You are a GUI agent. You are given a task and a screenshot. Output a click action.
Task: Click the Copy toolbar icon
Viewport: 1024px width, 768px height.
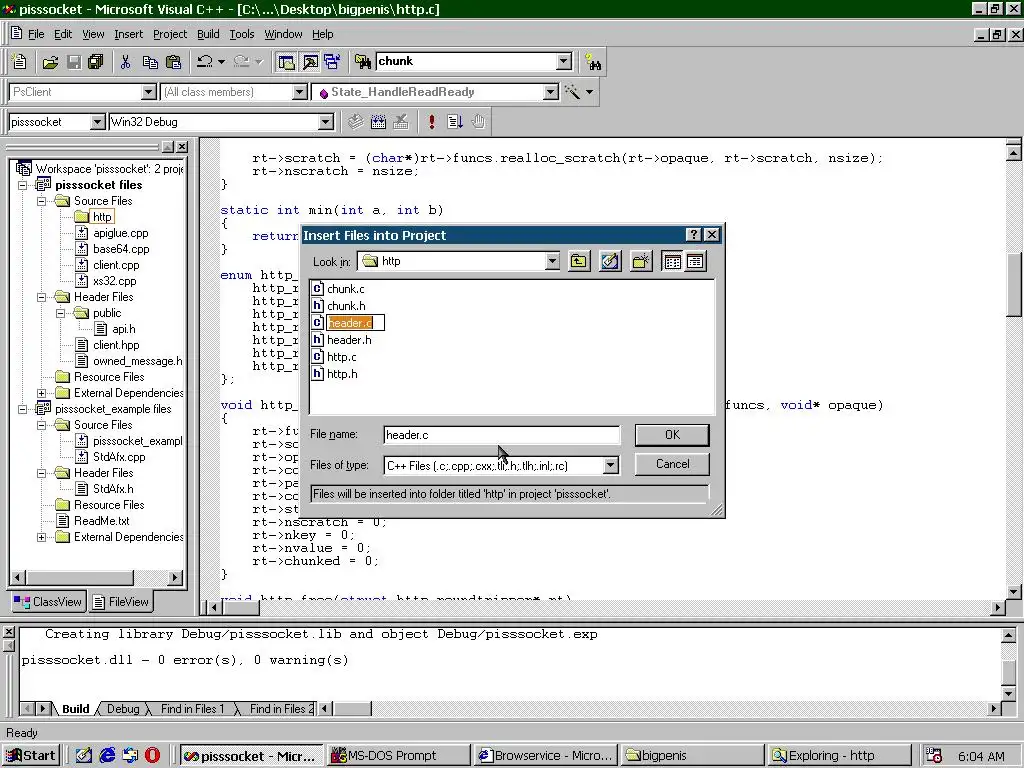tap(150, 62)
